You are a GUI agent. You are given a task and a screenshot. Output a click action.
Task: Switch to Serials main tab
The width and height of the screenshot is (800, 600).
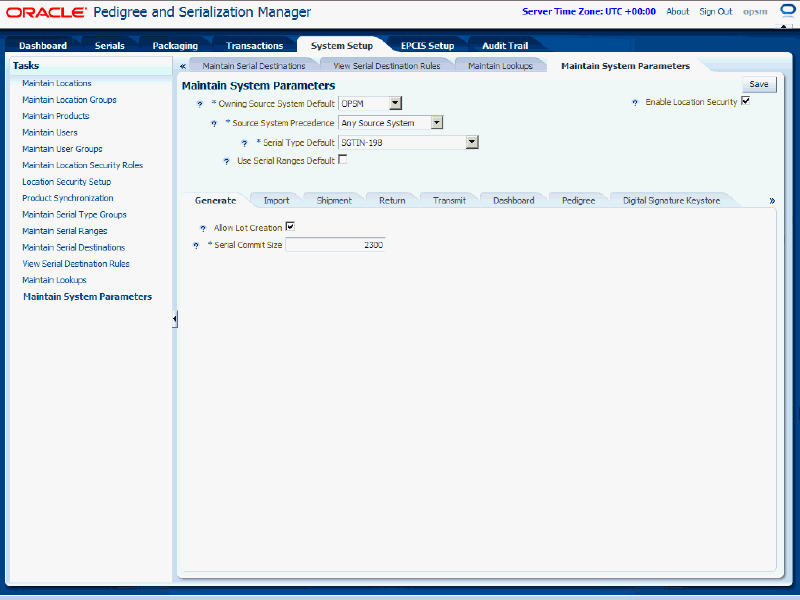coord(110,45)
